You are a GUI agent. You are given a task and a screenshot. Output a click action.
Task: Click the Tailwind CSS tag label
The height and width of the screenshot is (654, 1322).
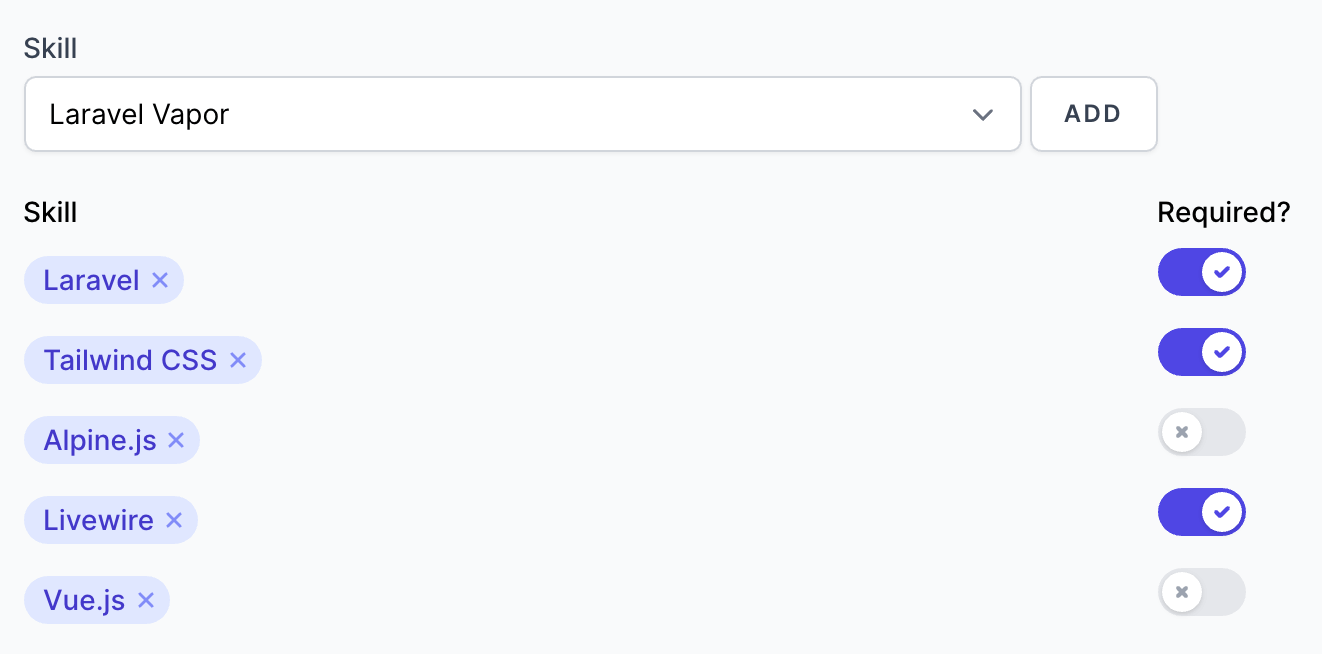130,360
